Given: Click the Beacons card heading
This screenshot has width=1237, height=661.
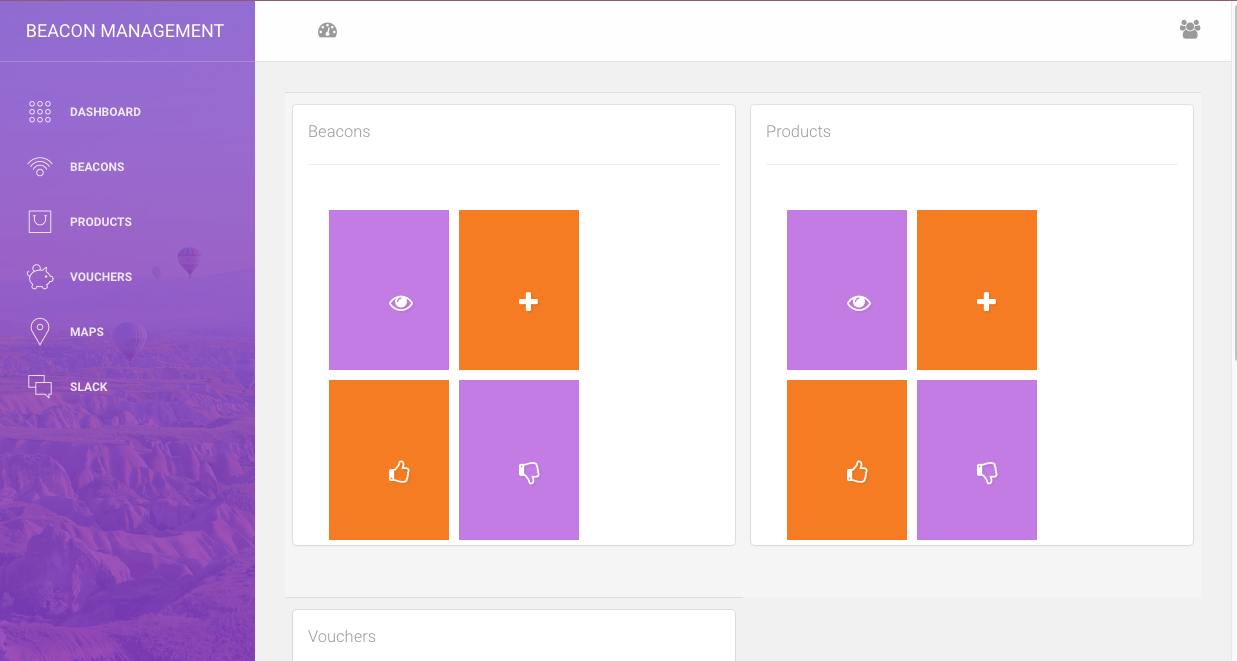Looking at the screenshot, I should coord(339,131).
